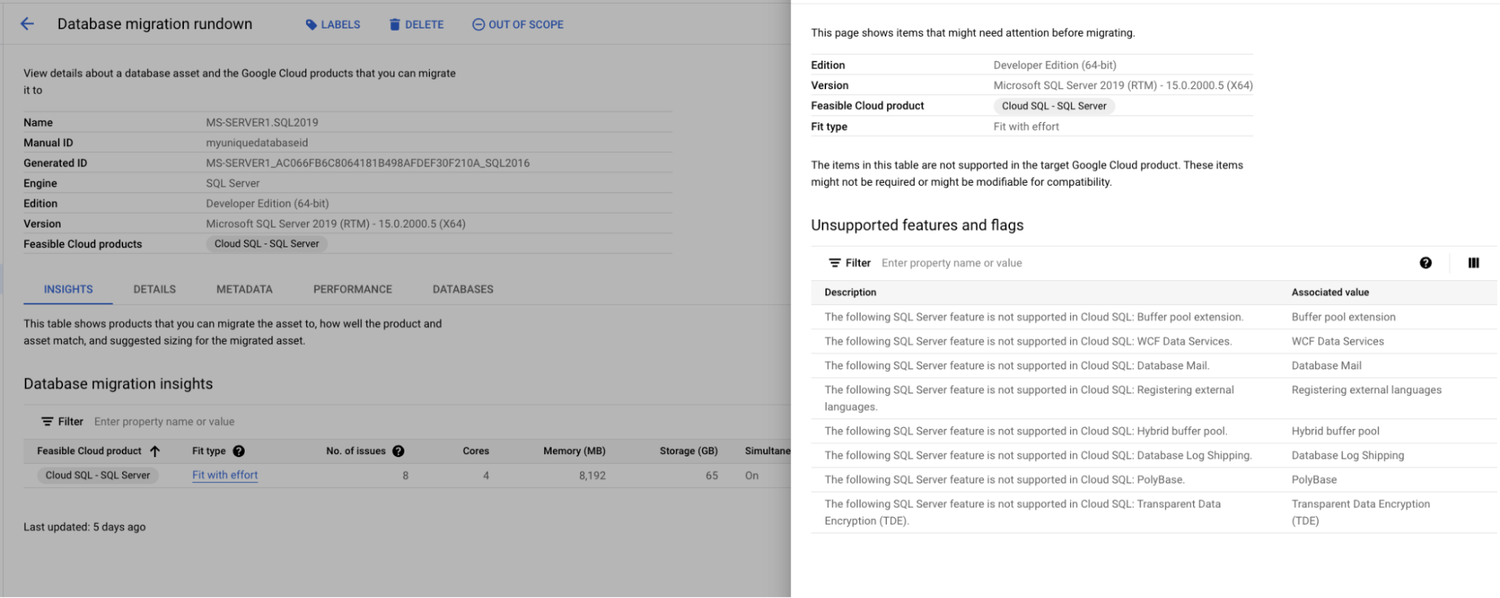Click the Unsupported features and flags heading

click(x=917, y=225)
